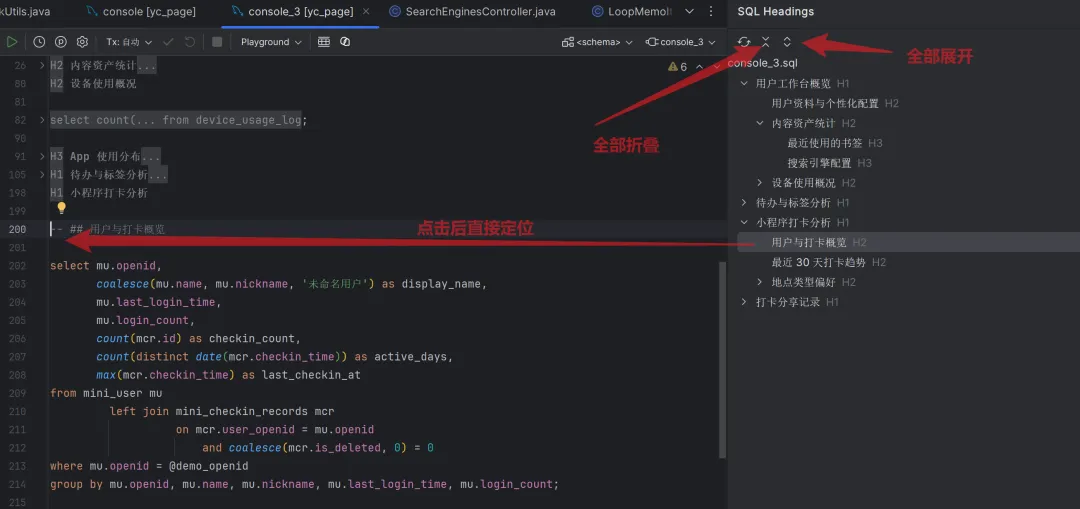The height and width of the screenshot is (509, 1080).
Task: Jump to previous highlighted problem arrow
Action: pyautogui.click(x=699, y=67)
